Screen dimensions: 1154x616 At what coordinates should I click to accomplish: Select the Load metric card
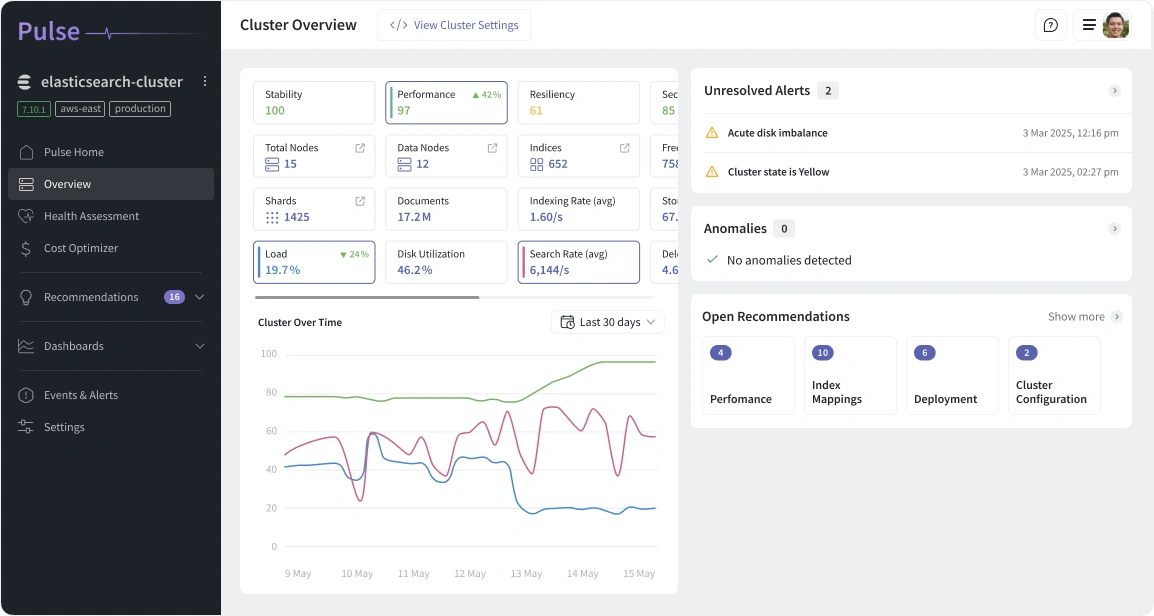313,261
